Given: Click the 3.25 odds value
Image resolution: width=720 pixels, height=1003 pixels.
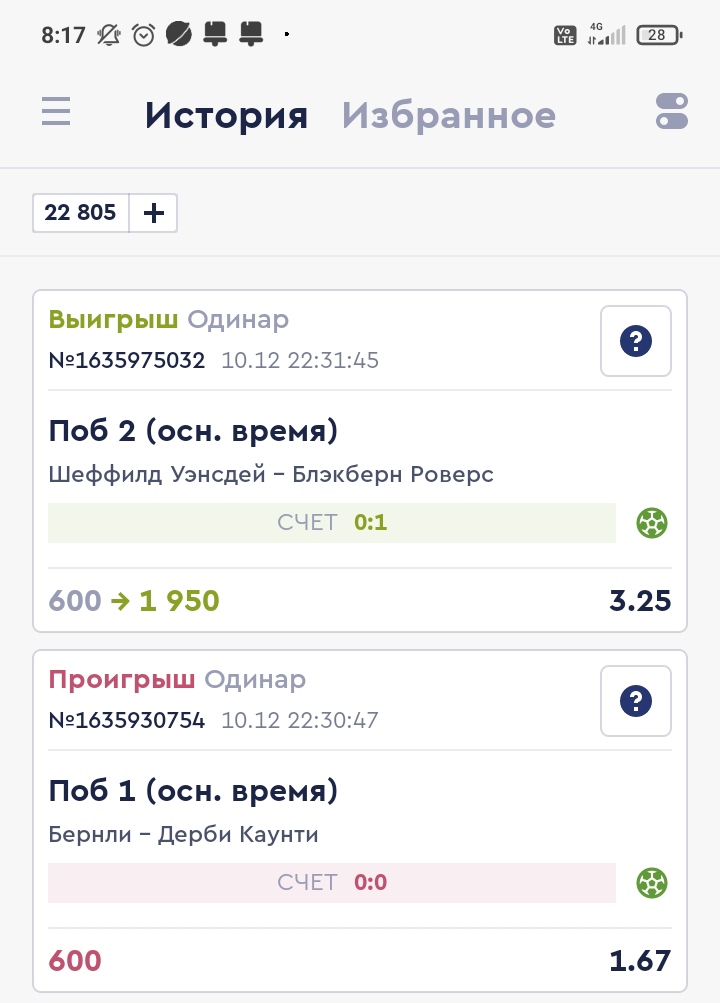Looking at the screenshot, I should click(x=640, y=601).
